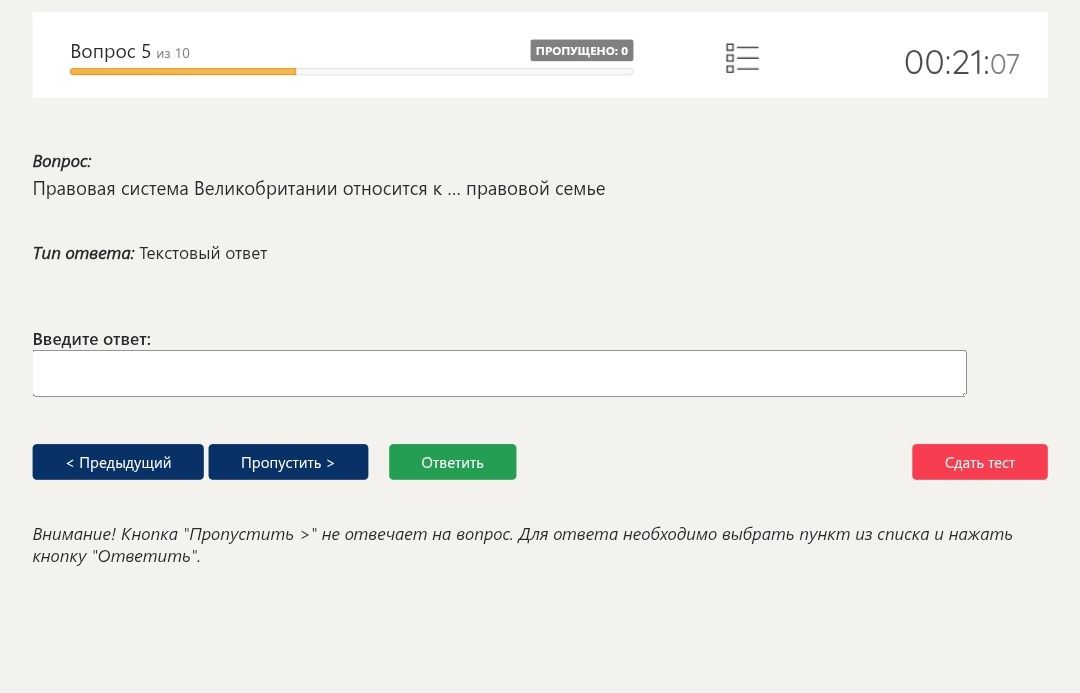Skip the question with Пропустить

288,462
